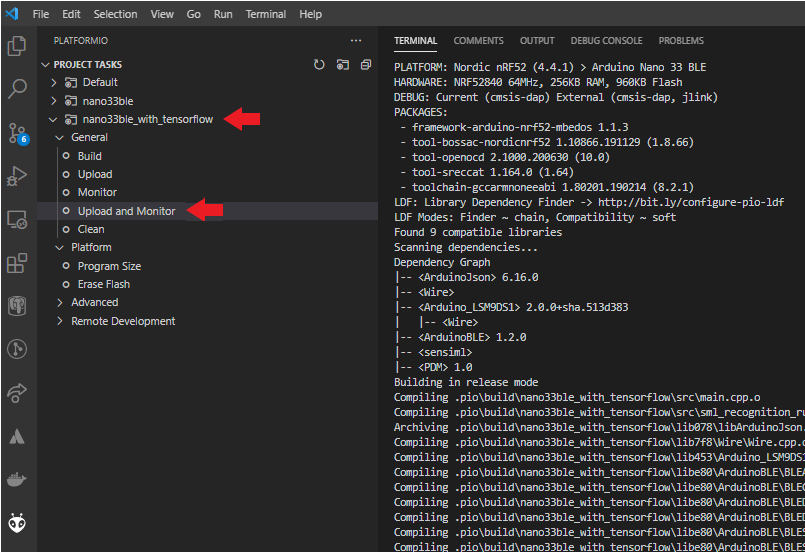This screenshot has height=552, width=805.
Task: Open the Docker view icon
Action: point(17,479)
